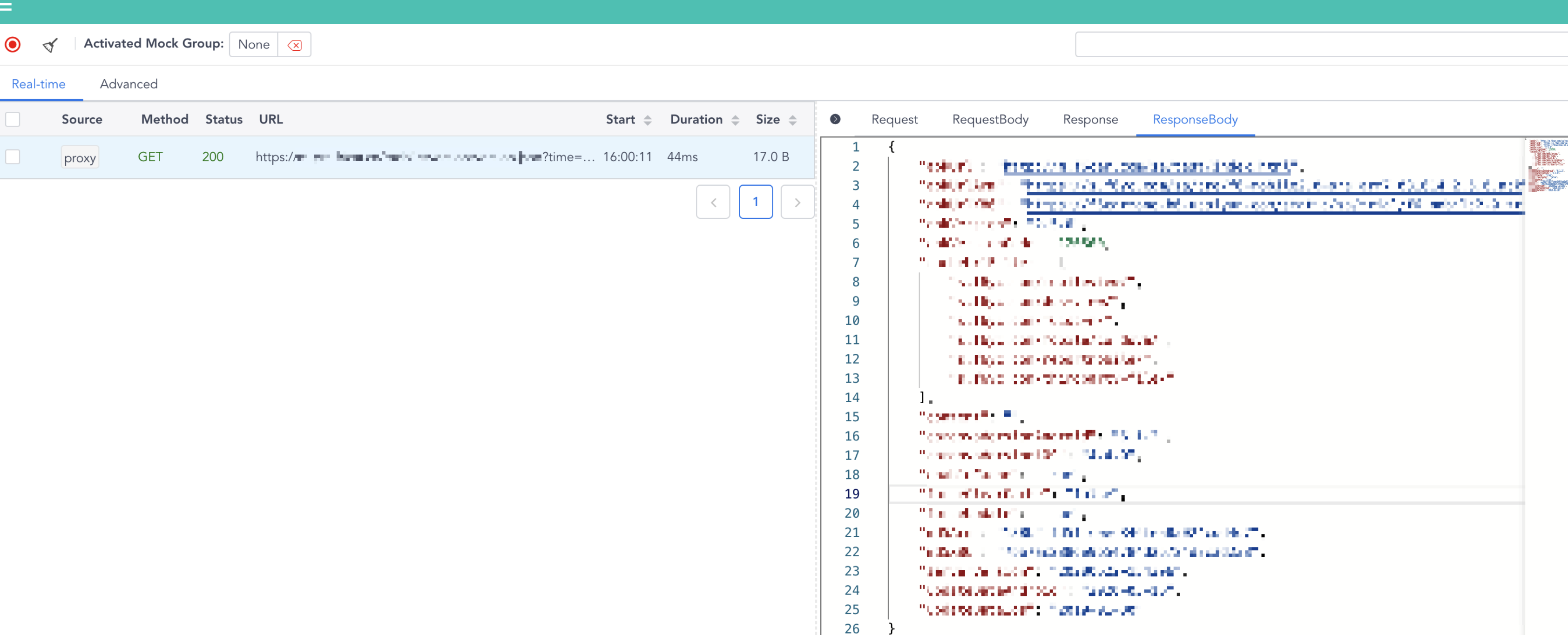Open the ResponseBody tab

point(1195,119)
